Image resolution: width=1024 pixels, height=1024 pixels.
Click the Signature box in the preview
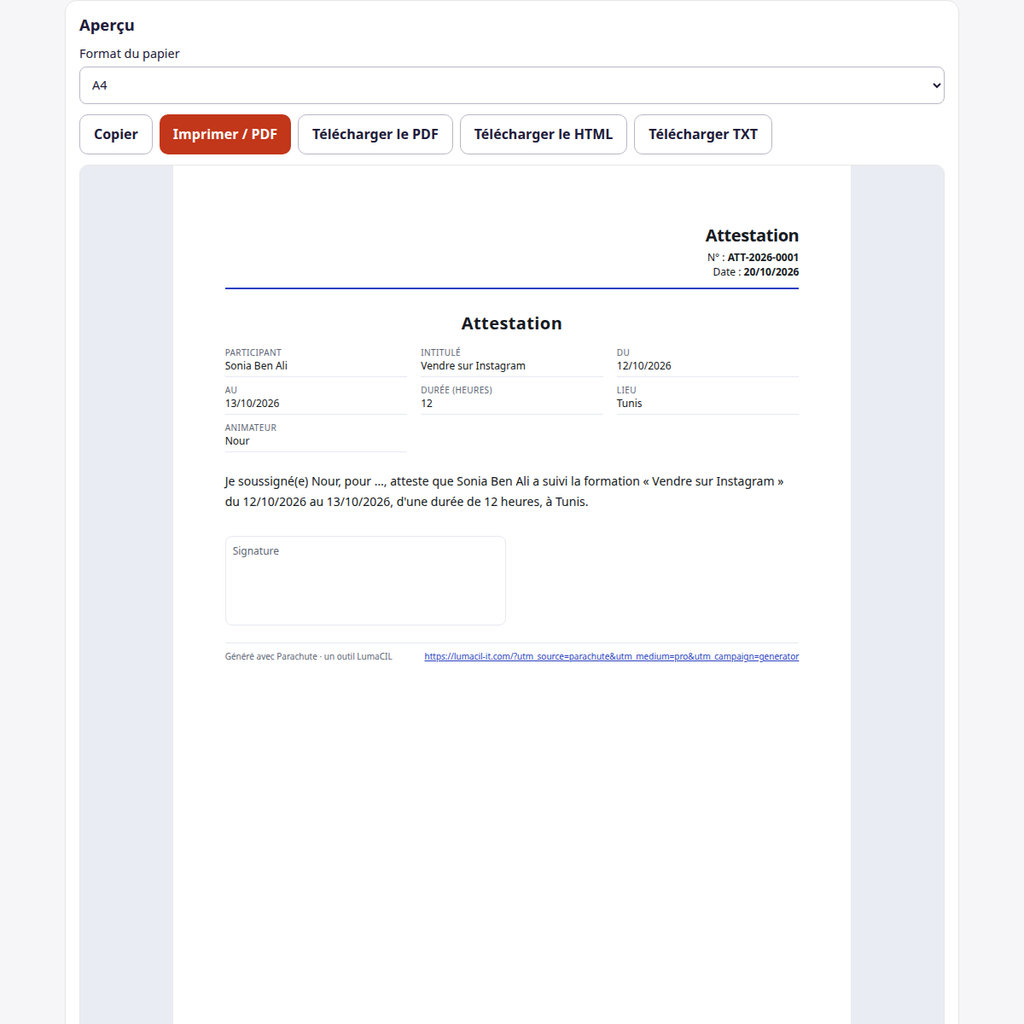click(365, 581)
